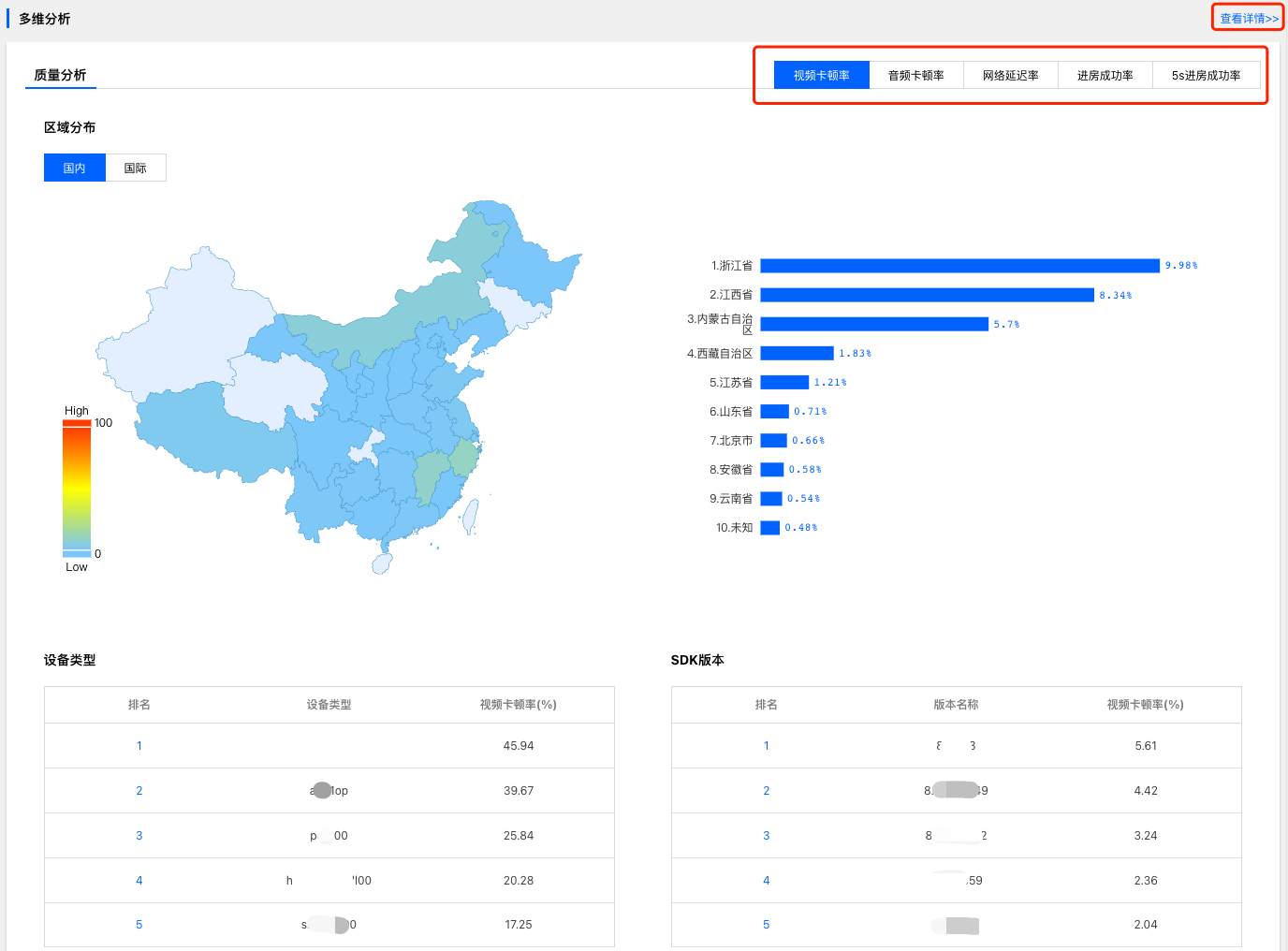This screenshot has height=951, width=1288.
Task: Toggle region distribution to 国际
Action: pos(136,168)
